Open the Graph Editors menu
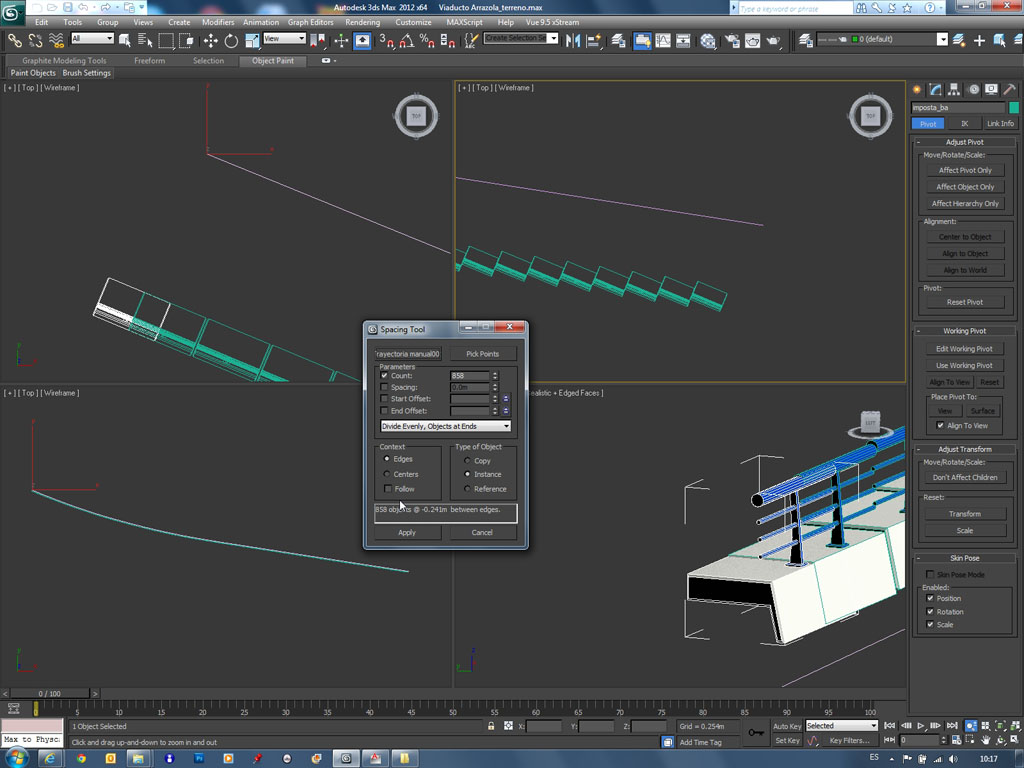The width and height of the screenshot is (1024, 768). click(310, 22)
